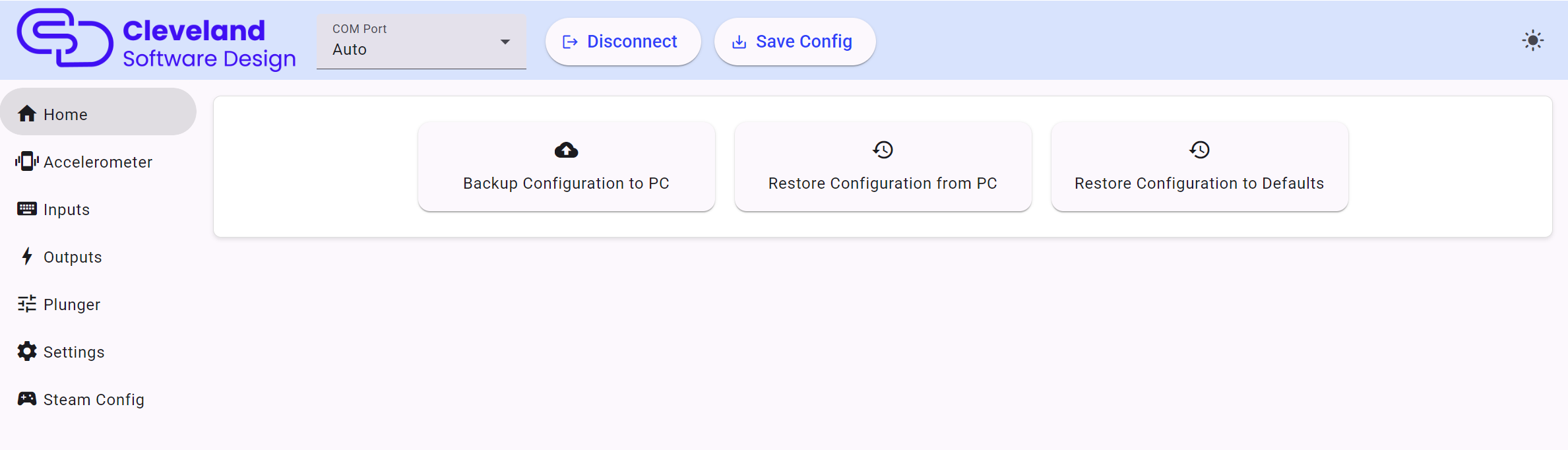This screenshot has width=1568, height=450.
Task: Click the restore-to-defaults history icon
Action: tap(1199, 150)
